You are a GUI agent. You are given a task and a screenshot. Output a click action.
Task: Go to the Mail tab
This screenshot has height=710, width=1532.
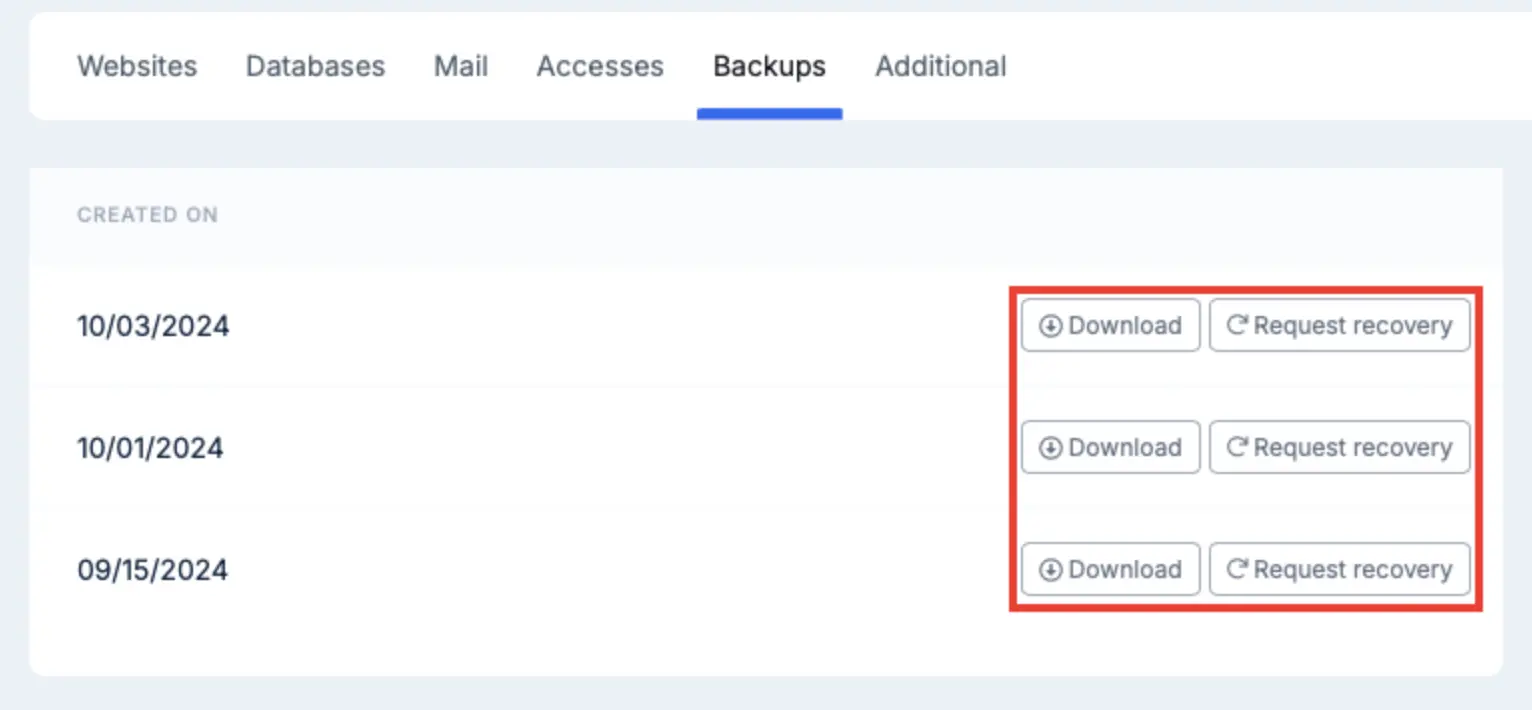pos(461,66)
